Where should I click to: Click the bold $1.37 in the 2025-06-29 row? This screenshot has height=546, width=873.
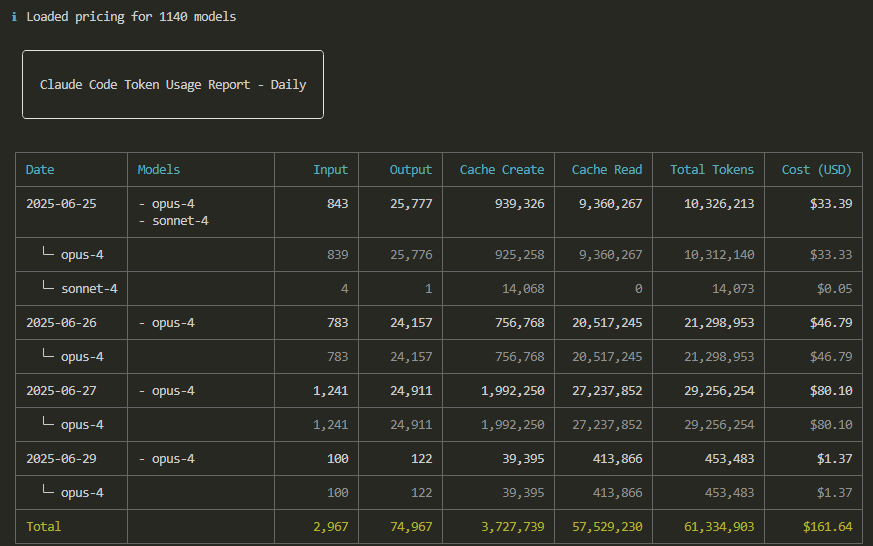(x=834, y=459)
